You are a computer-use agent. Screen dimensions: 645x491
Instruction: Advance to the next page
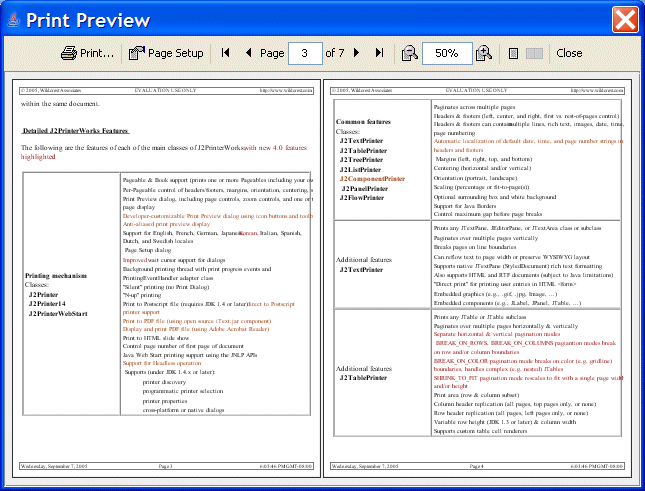tap(358, 53)
